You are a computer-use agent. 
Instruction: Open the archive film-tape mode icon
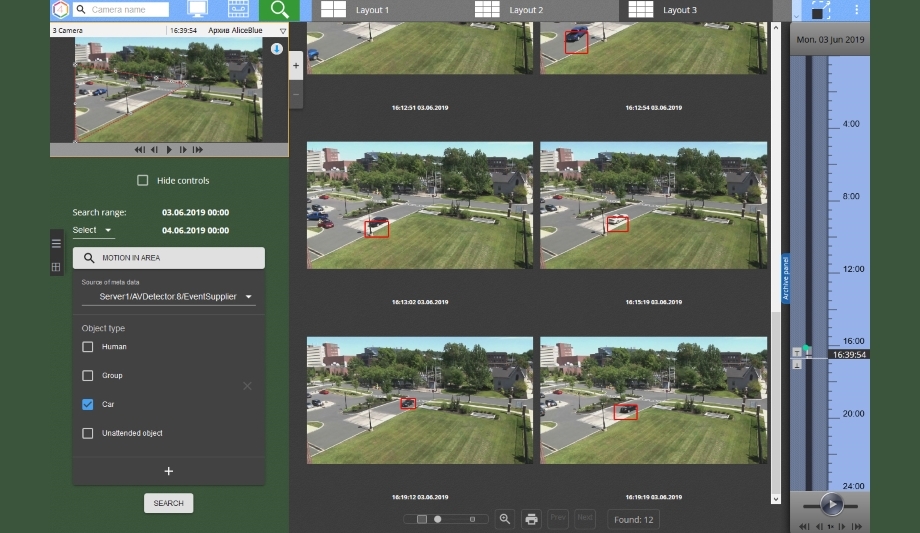click(238, 9)
